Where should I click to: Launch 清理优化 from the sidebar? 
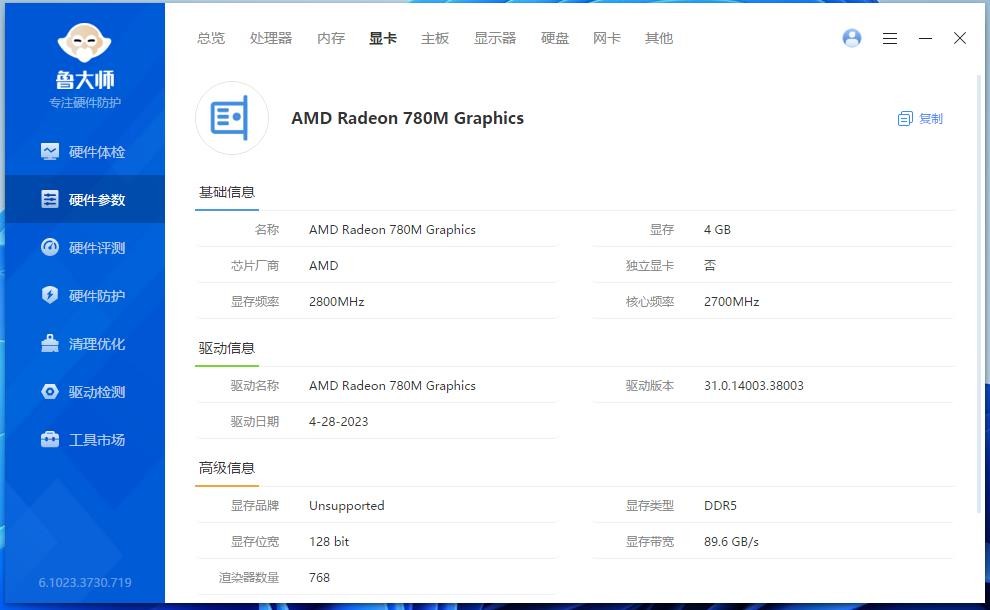(85, 343)
